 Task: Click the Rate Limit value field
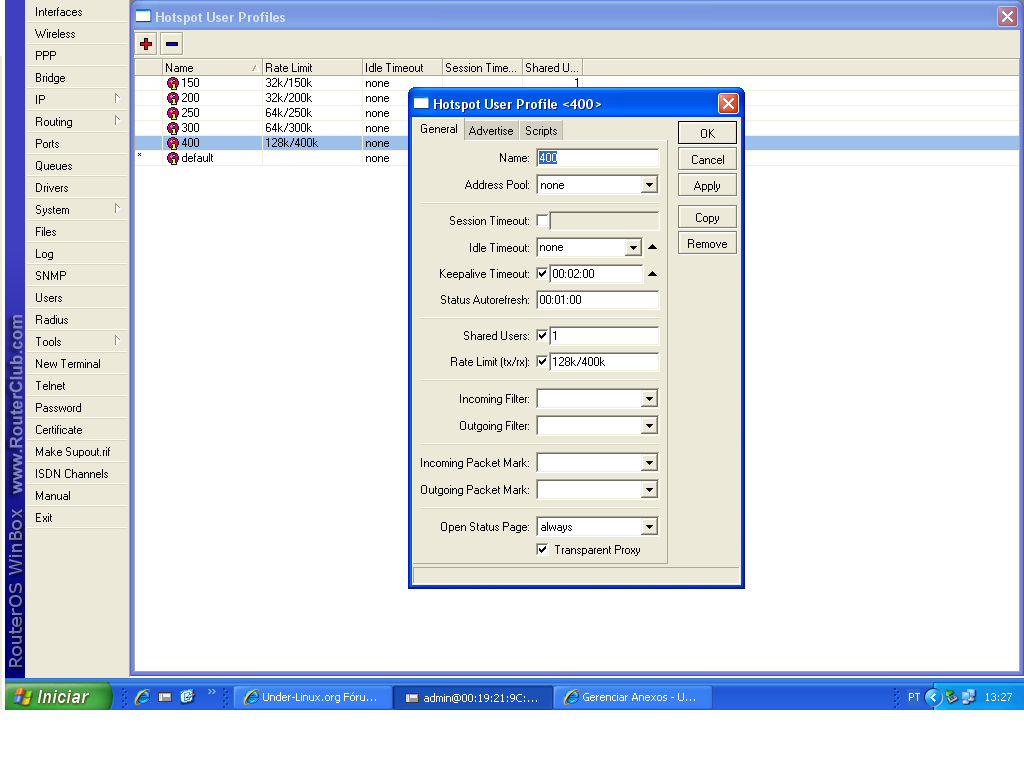[x=603, y=362]
